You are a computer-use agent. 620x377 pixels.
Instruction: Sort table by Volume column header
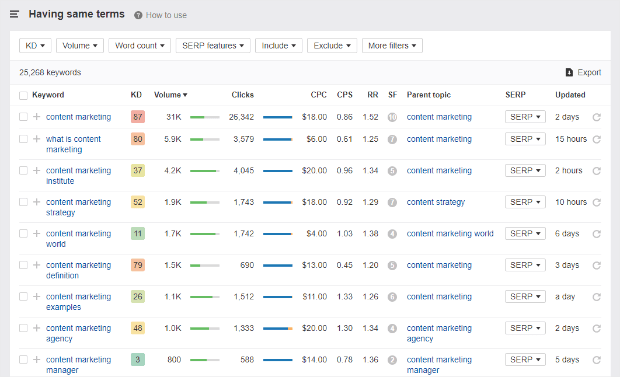point(170,95)
